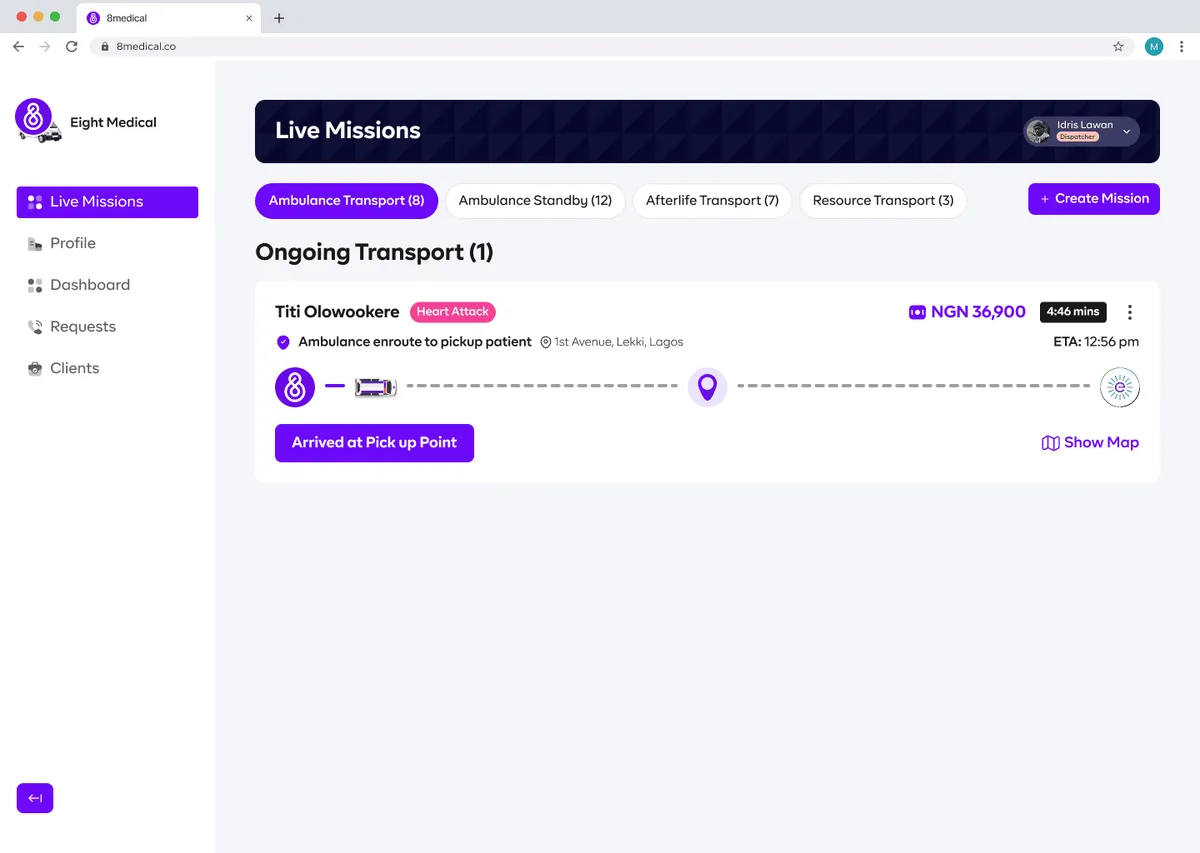Screen dimensions: 1200x853
Task: Click the Create Mission button
Action: coord(1094,199)
